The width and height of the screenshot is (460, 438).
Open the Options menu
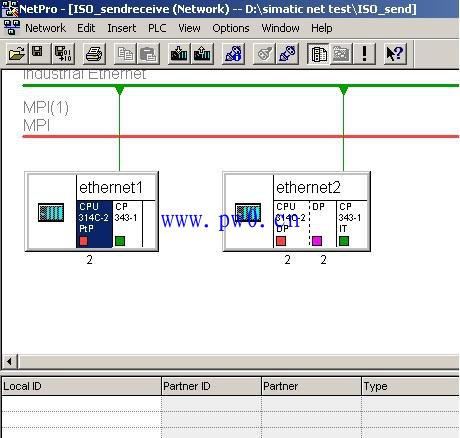[x=231, y=28]
